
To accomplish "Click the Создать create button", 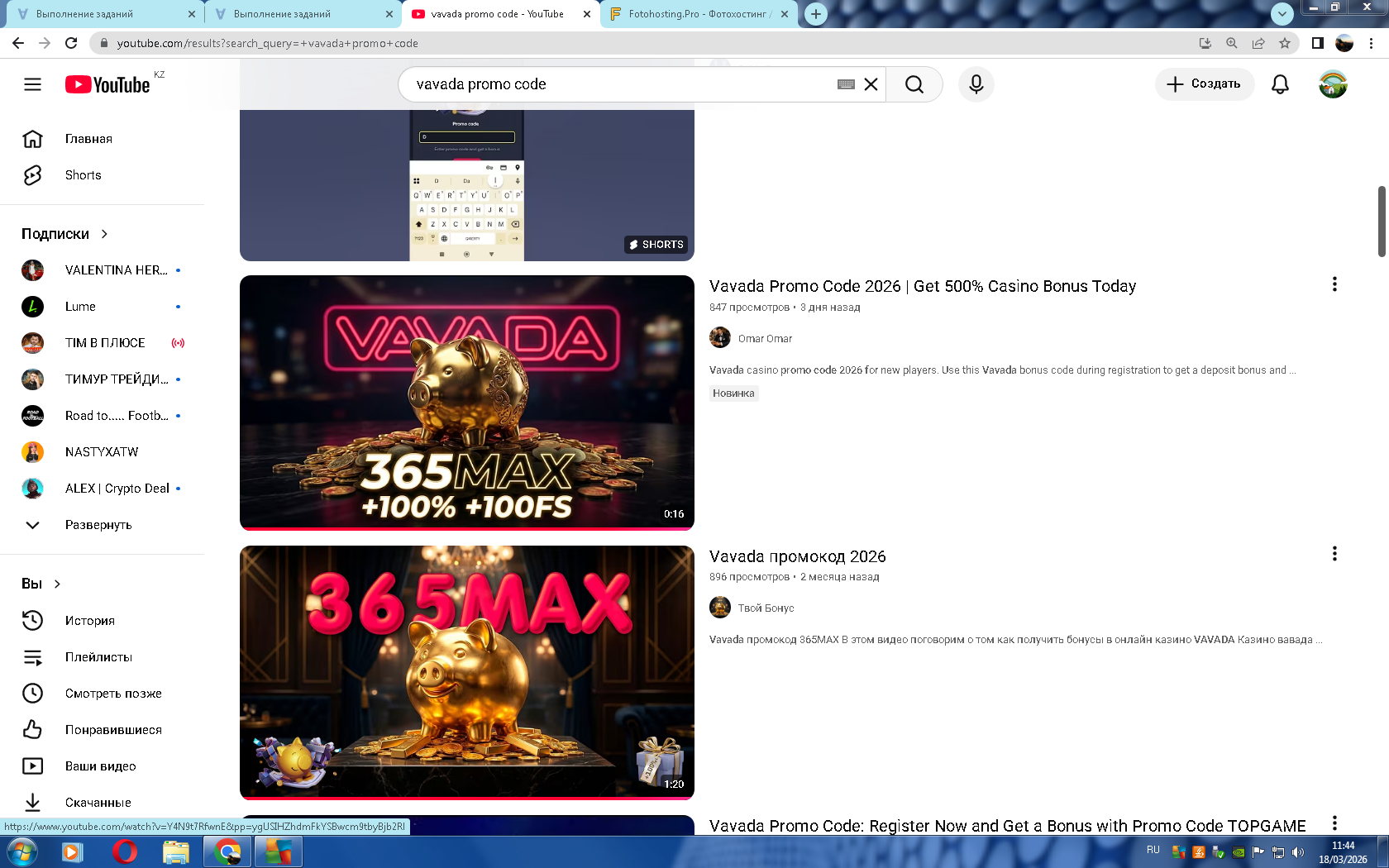I will [x=1204, y=84].
